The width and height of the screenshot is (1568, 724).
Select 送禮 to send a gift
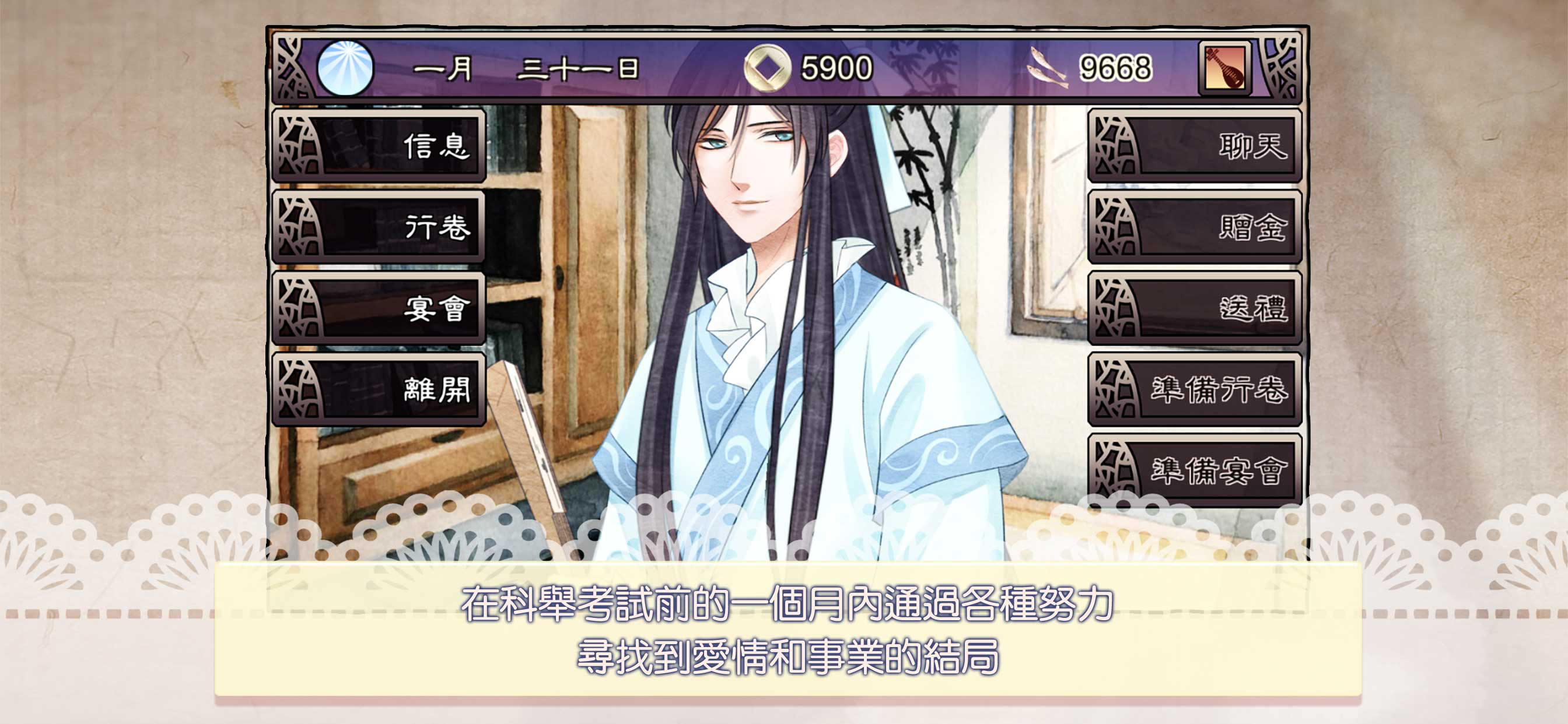(1194, 308)
